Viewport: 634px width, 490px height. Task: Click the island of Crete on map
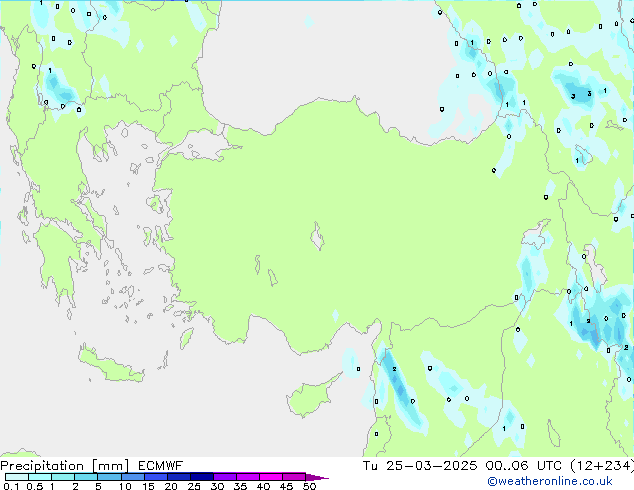click(x=110, y=366)
